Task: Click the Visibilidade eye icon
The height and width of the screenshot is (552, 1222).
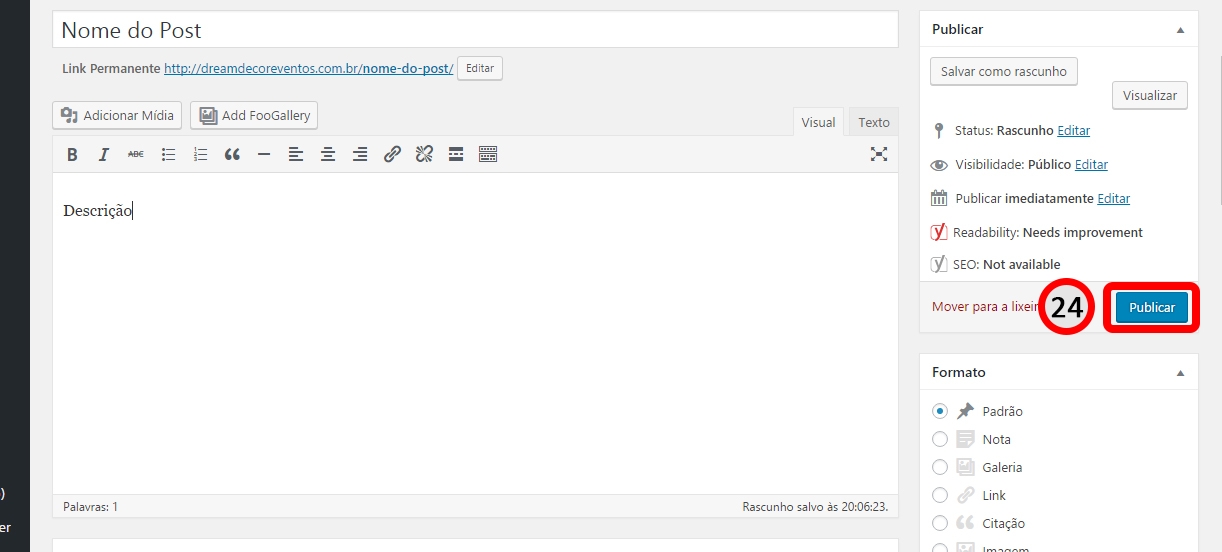Action: click(939, 165)
